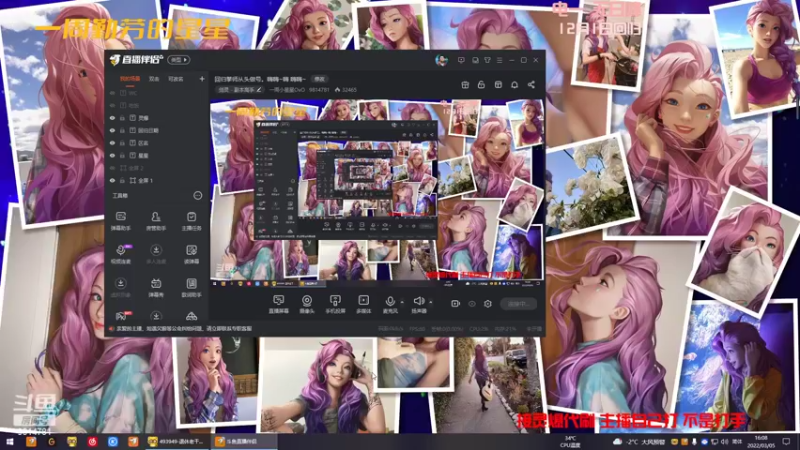800x450 pixels.
Task: Click the share icon above the preview
Action: (x=531, y=85)
